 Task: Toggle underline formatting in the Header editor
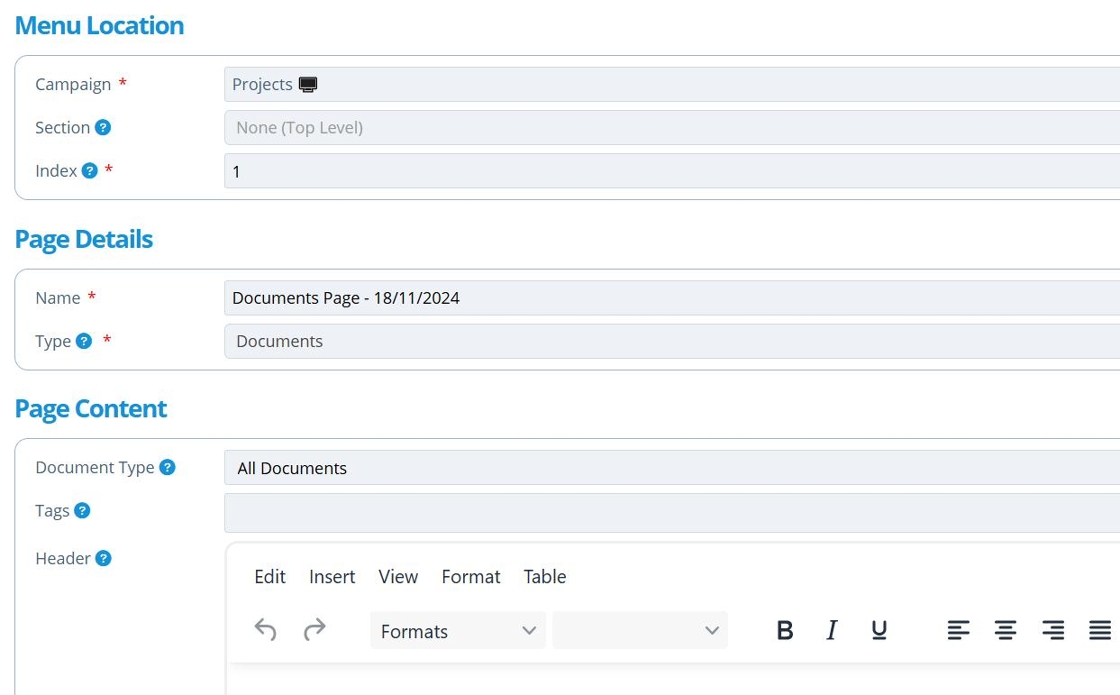879,630
